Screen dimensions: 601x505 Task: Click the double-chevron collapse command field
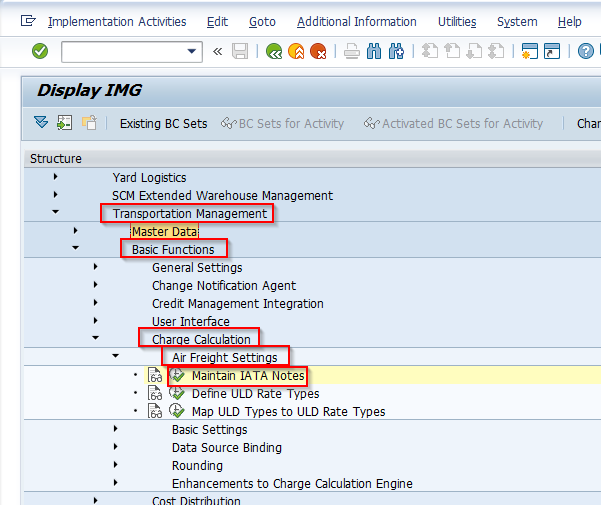click(x=217, y=51)
